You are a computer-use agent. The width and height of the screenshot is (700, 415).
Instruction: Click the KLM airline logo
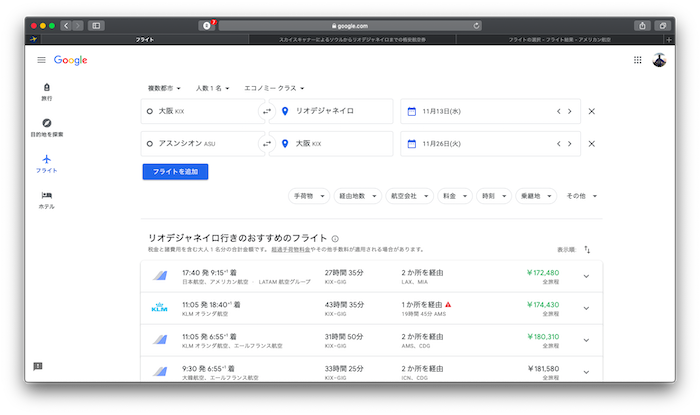coord(159,307)
